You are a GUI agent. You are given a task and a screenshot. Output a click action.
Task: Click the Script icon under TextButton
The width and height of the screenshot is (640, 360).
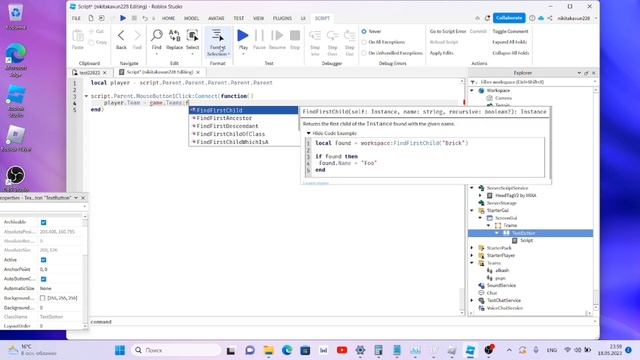pos(515,240)
